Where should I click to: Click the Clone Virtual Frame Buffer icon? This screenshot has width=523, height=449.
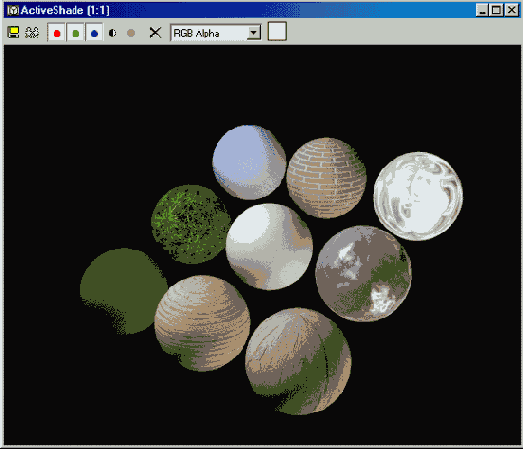pos(32,32)
